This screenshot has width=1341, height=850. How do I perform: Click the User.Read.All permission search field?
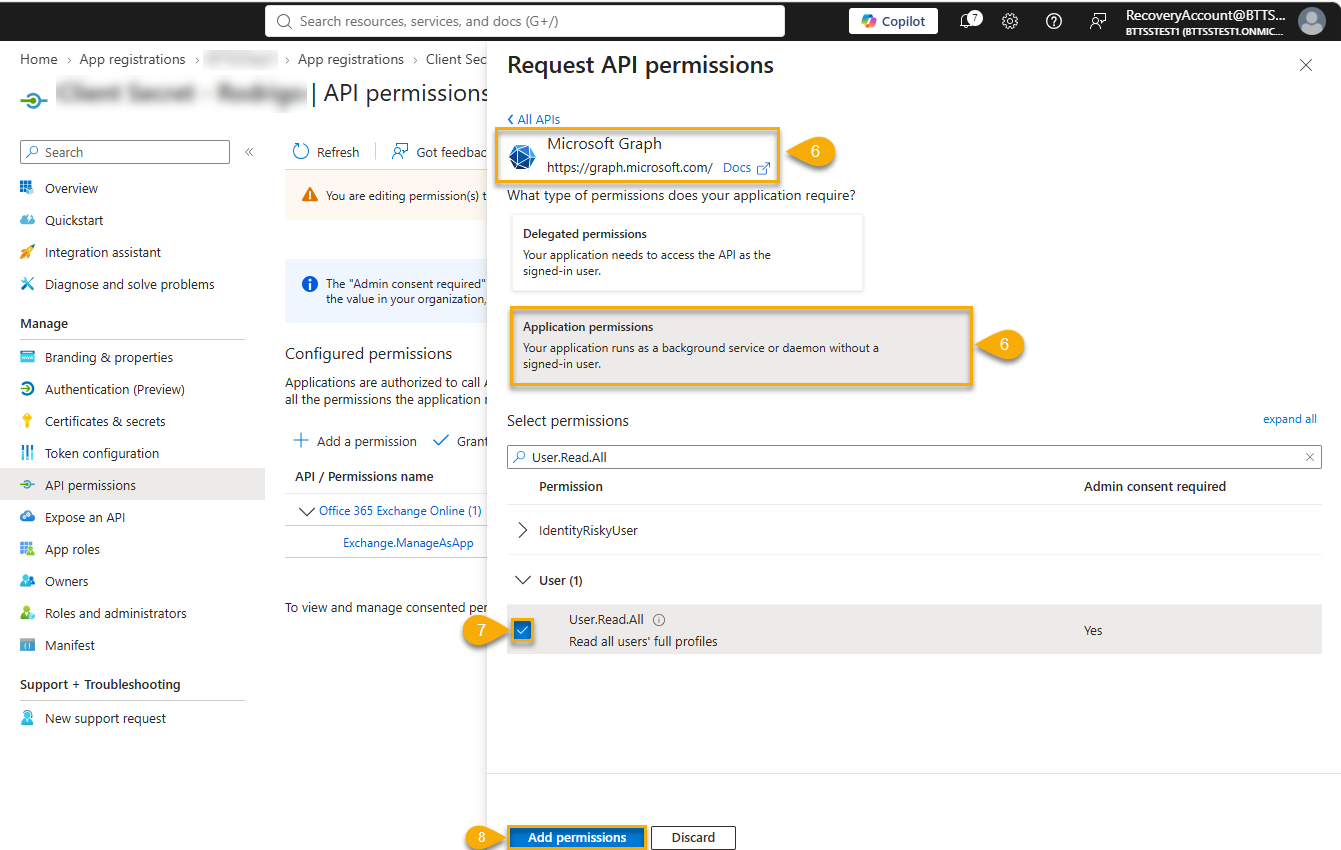[914, 457]
